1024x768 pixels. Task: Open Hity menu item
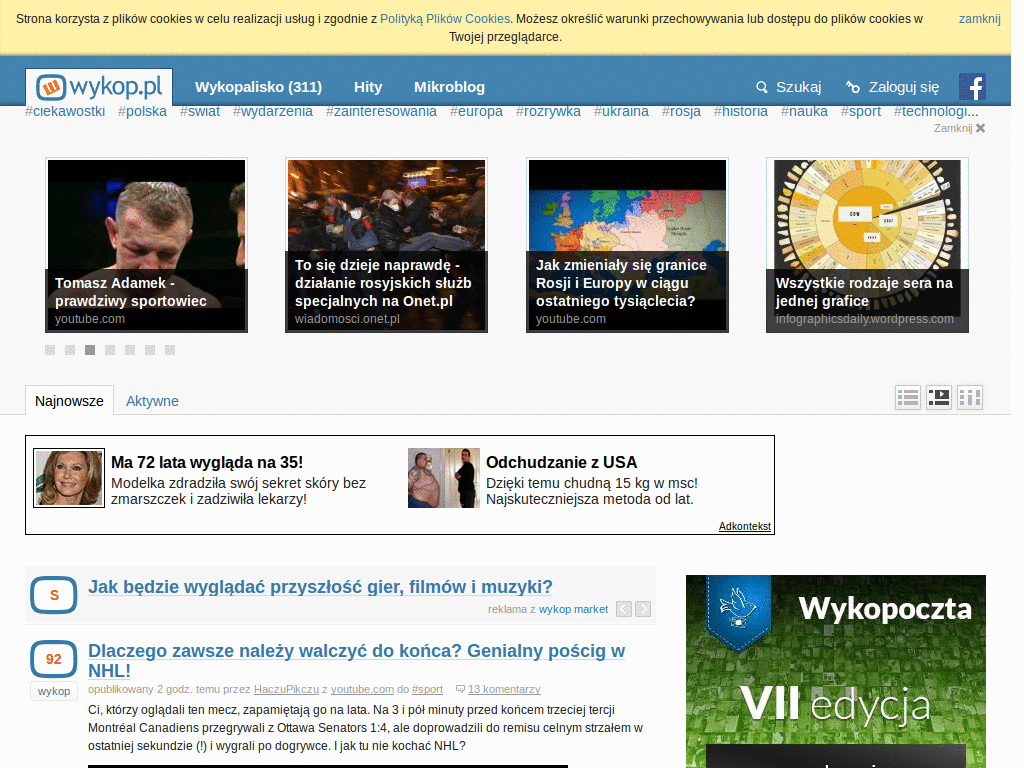coord(368,87)
